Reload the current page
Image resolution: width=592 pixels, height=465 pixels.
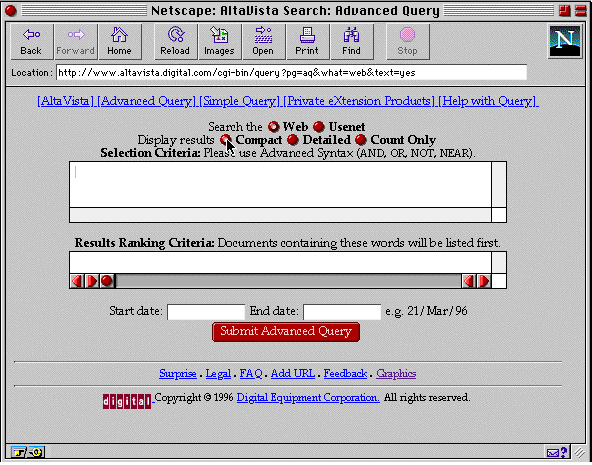tap(176, 42)
